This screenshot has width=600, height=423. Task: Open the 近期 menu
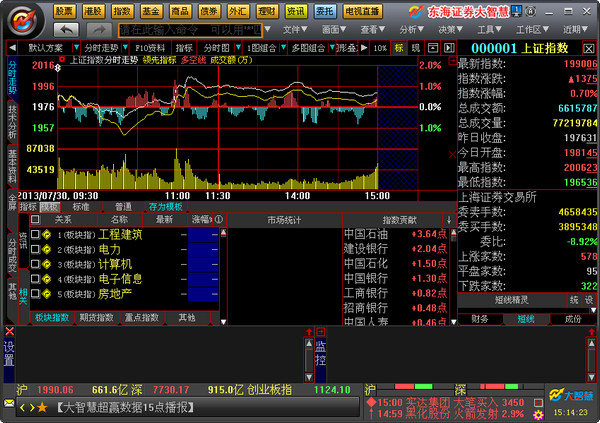pos(575,29)
